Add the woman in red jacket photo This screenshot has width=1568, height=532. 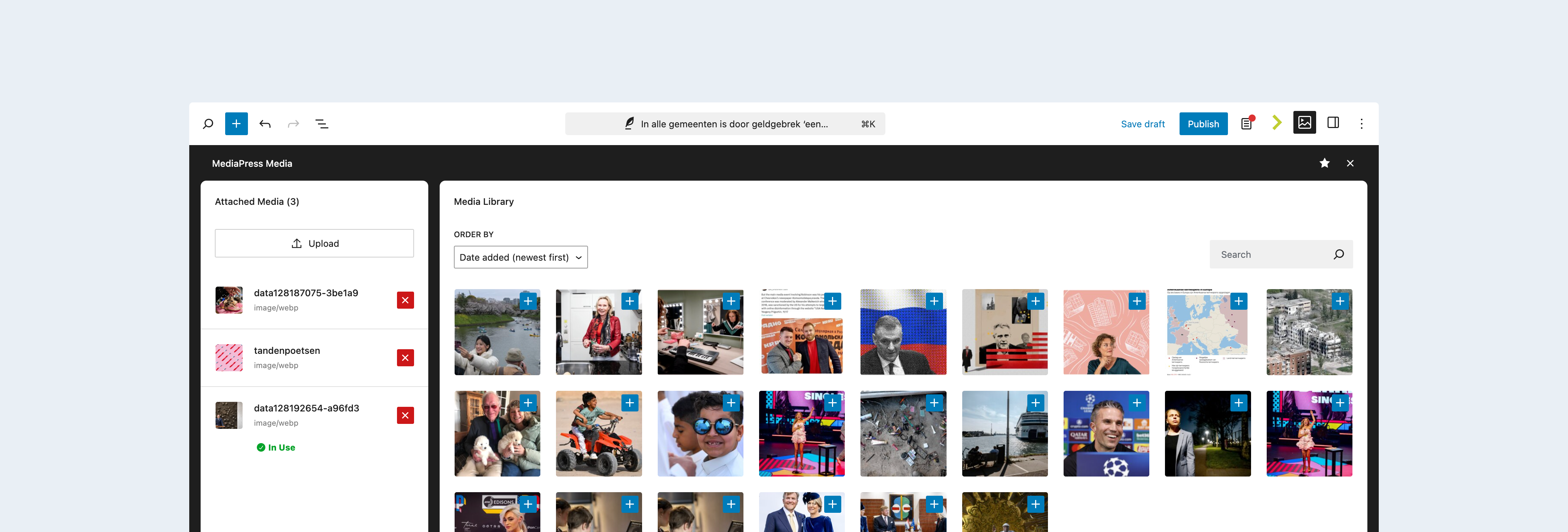[x=630, y=301]
